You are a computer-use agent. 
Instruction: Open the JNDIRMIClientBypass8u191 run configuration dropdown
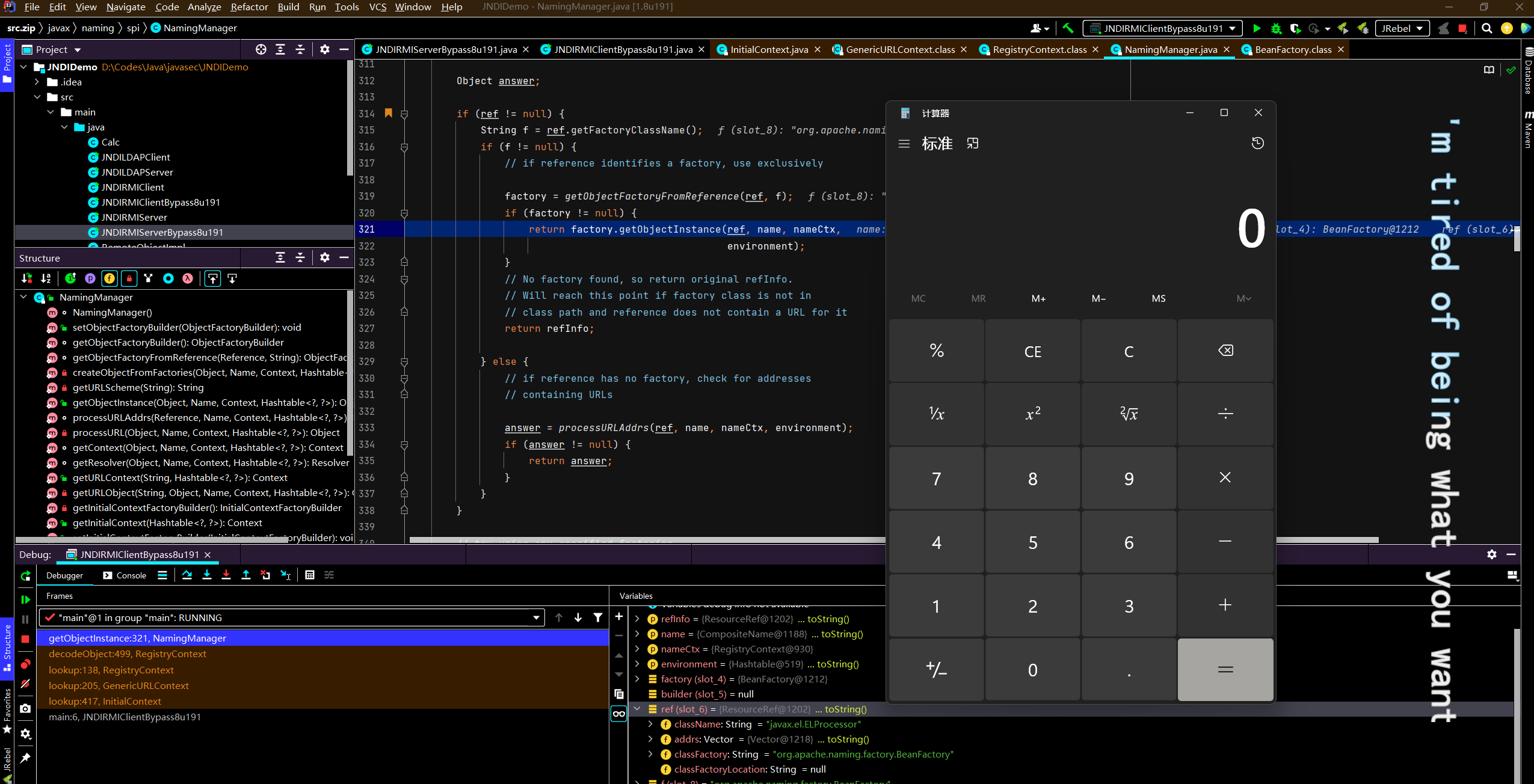[x=1162, y=28]
